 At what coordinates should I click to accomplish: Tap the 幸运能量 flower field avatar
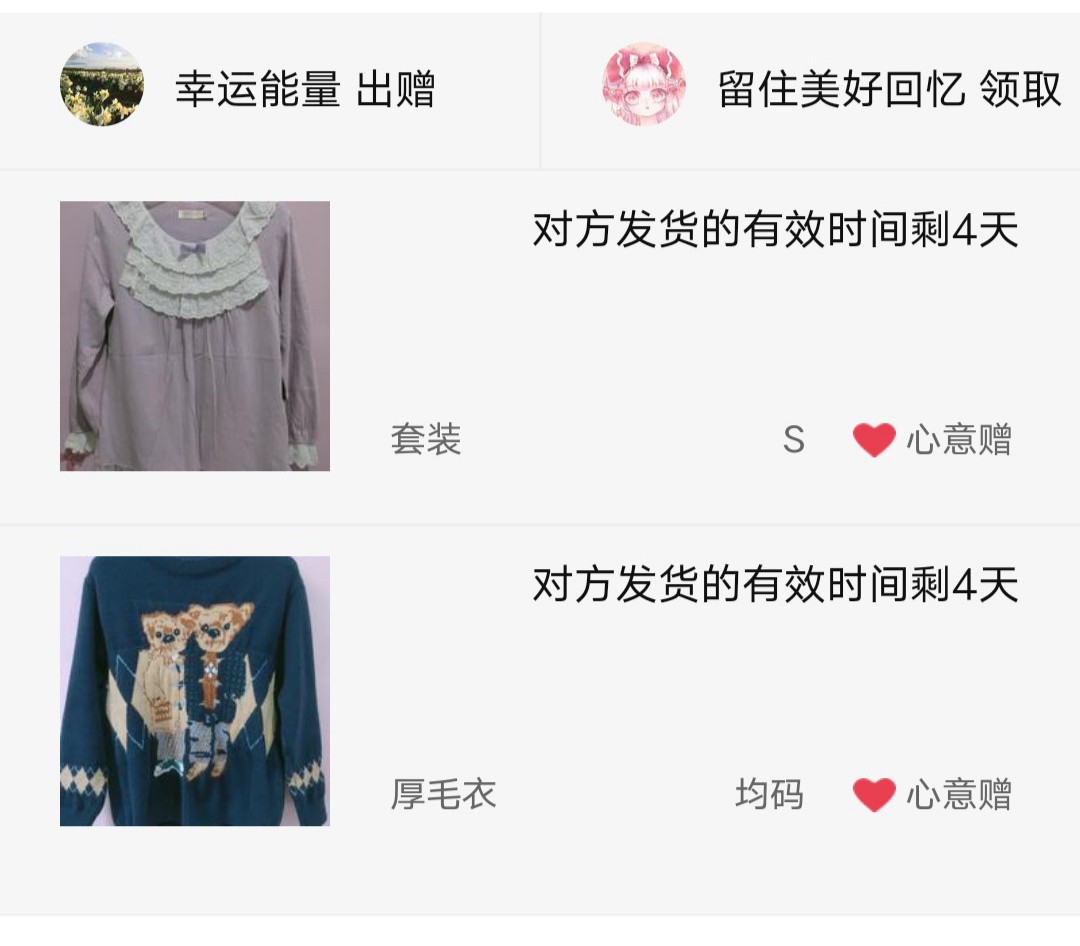102,84
